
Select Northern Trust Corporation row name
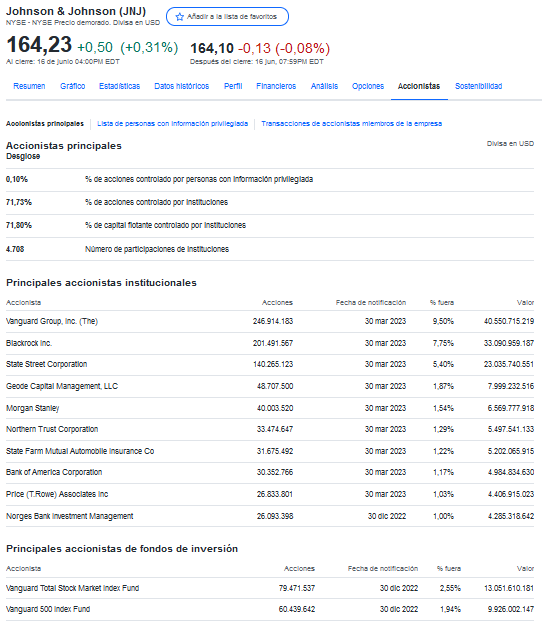click(52, 429)
